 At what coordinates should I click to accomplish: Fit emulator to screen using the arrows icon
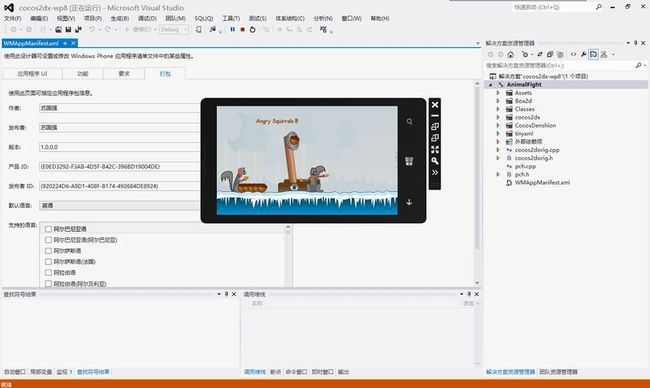click(434, 150)
